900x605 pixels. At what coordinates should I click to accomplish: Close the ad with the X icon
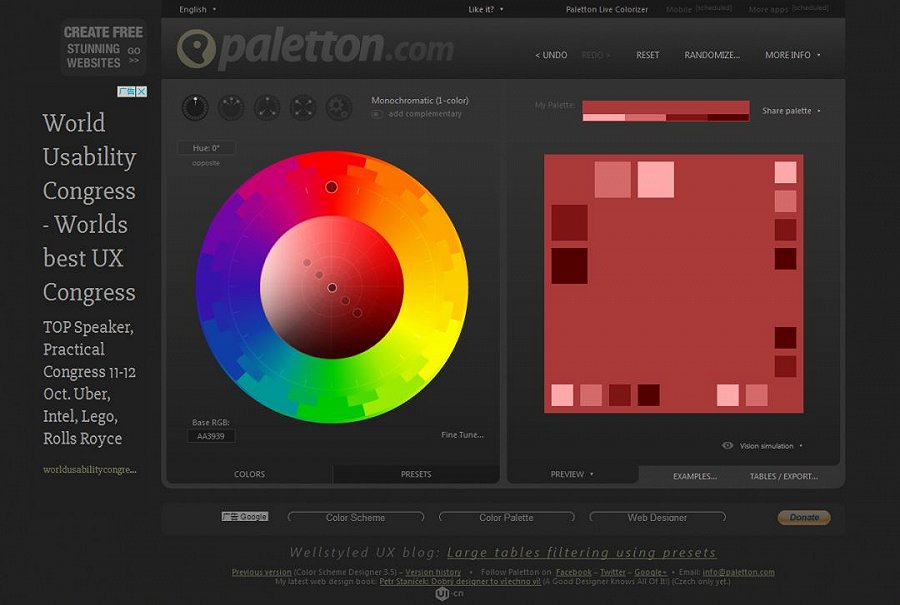tap(142, 91)
